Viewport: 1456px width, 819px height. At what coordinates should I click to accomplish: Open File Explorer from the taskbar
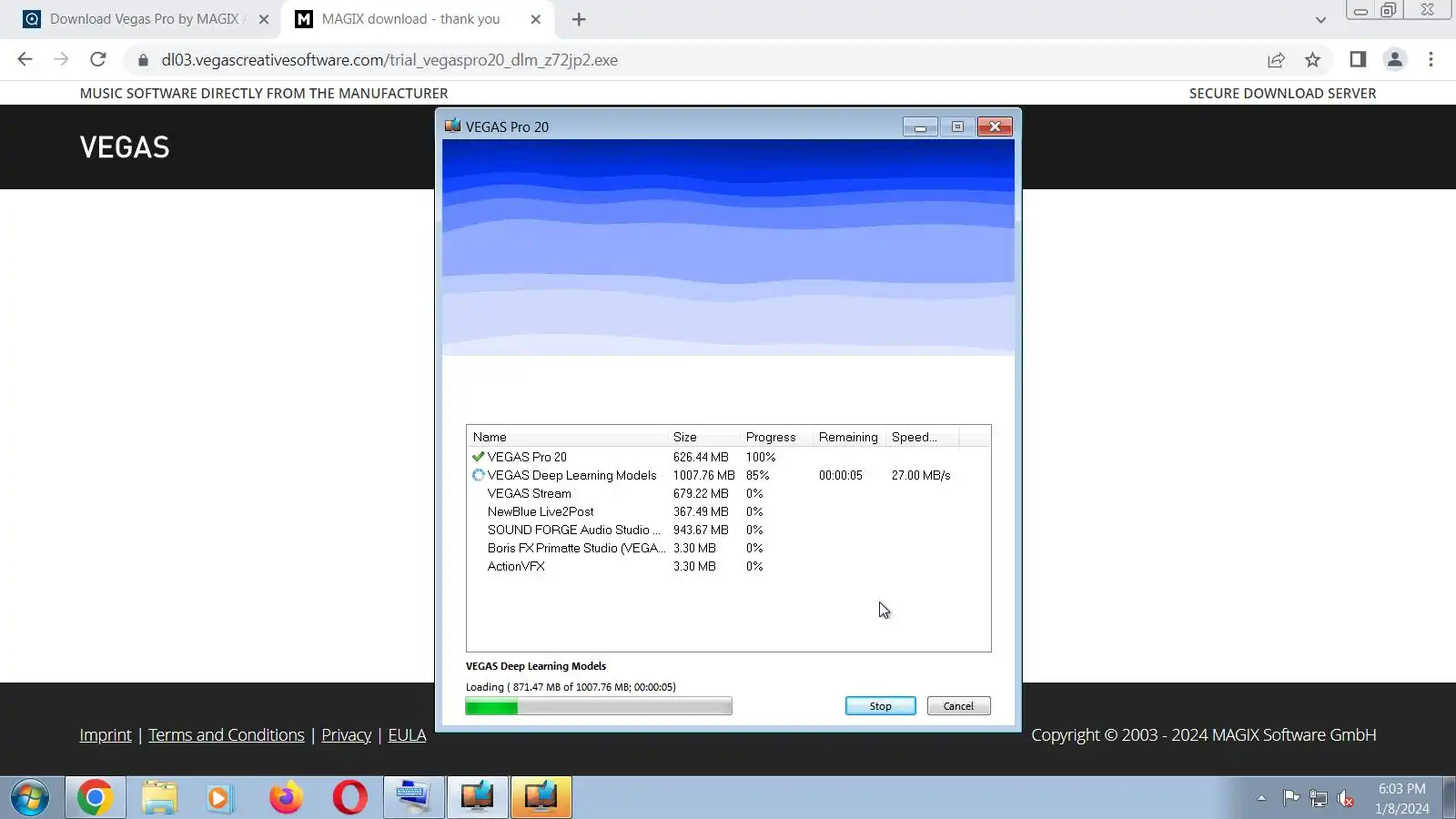159,798
